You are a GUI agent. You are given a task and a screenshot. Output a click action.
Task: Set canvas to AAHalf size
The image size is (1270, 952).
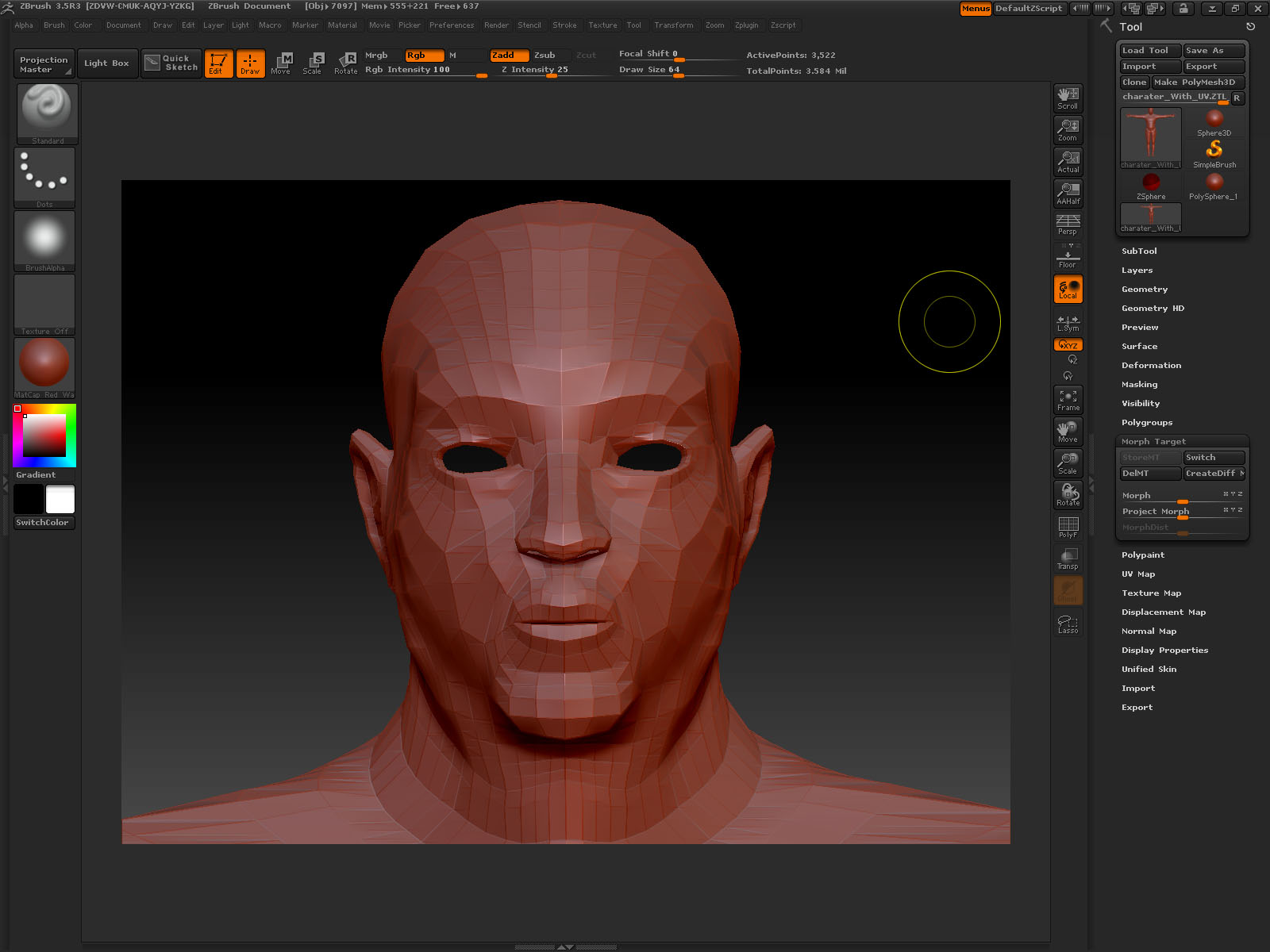(1068, 194)
